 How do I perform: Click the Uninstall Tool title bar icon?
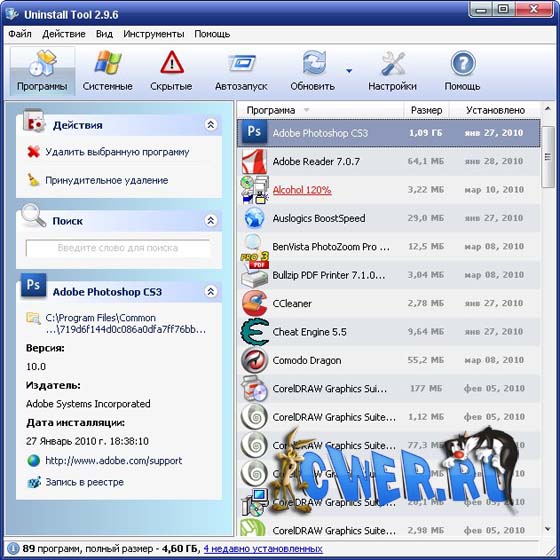coord(12,14)
